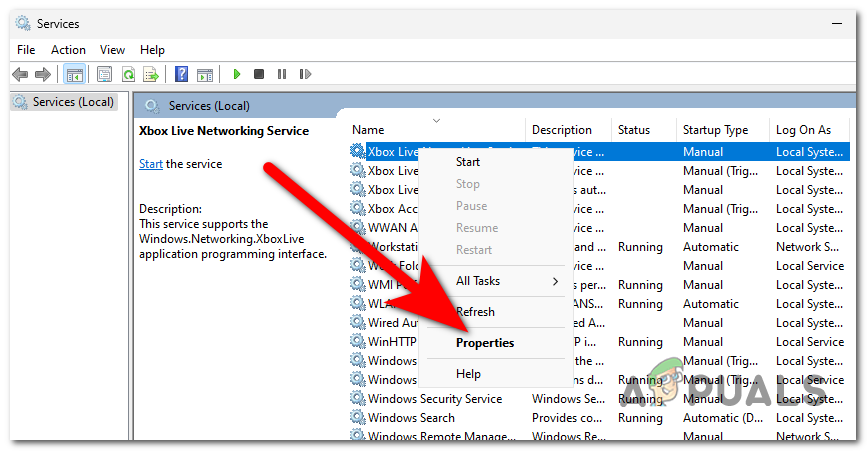The image size is (867, 451).
Task: Click the blue Help question mark icon
Action: 181,74
